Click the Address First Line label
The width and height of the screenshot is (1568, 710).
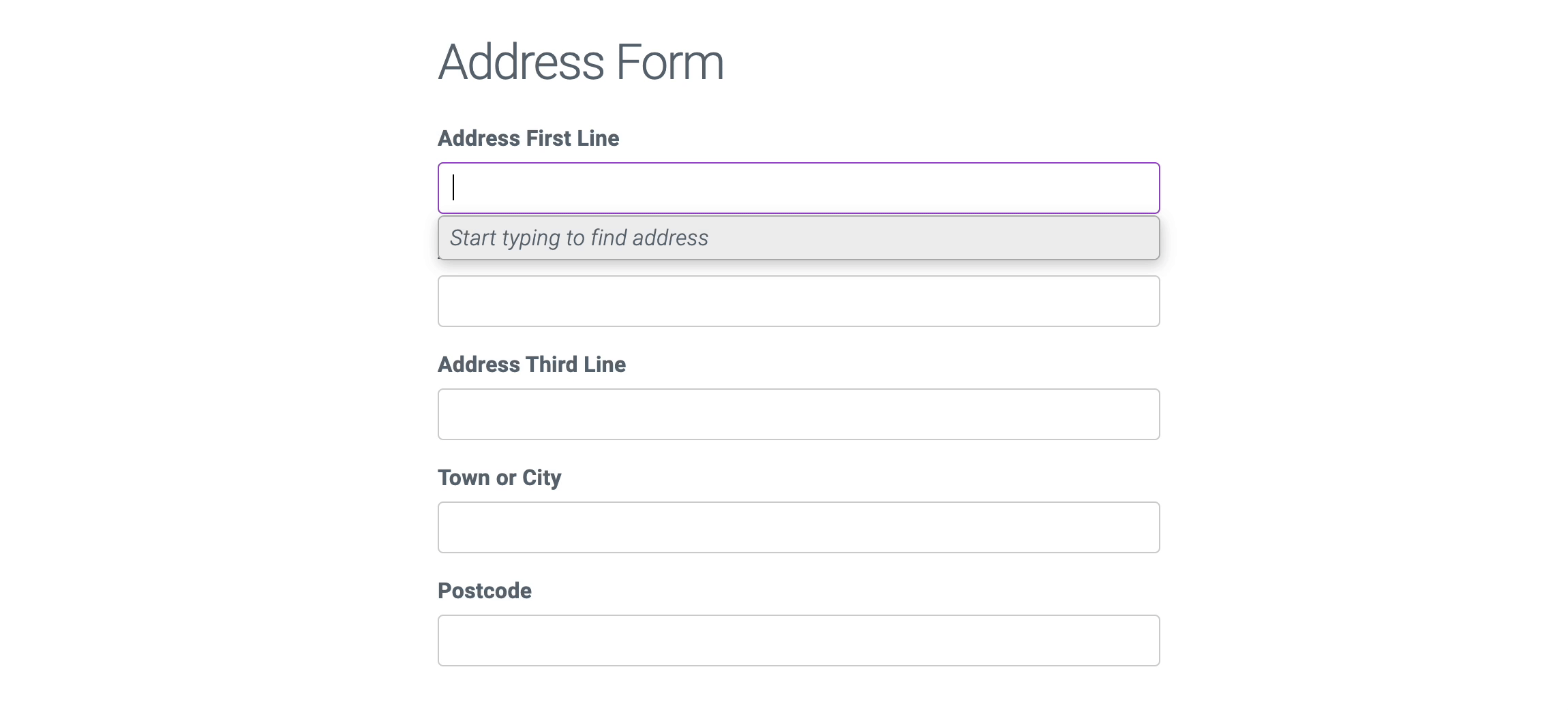point(528,138)
